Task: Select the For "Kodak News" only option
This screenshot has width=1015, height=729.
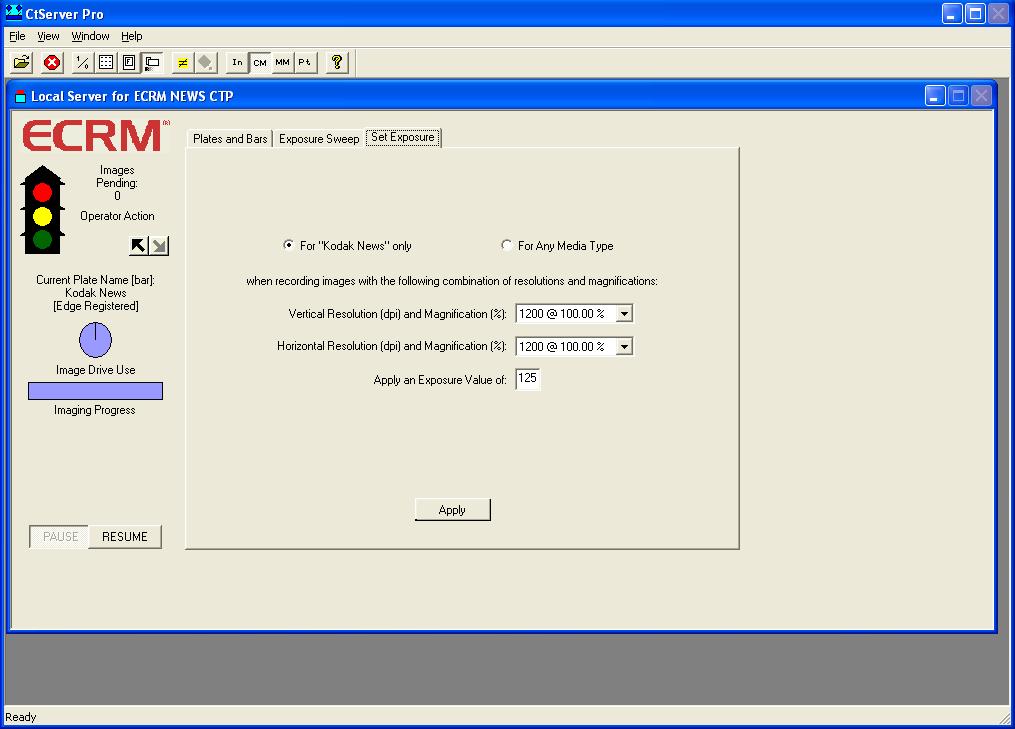Action: click(x=289, y=245)
